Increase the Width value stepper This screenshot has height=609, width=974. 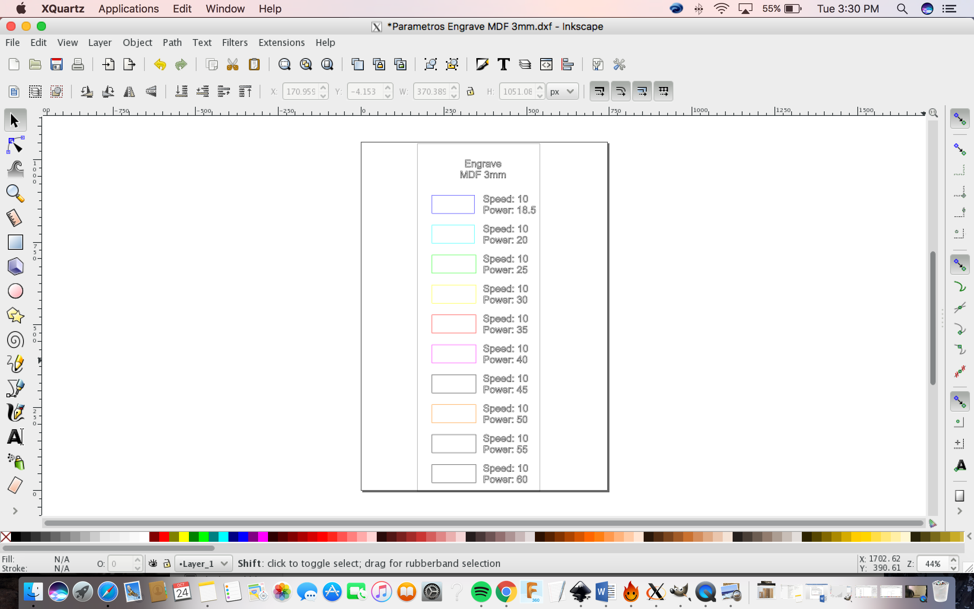pos(455,88)
